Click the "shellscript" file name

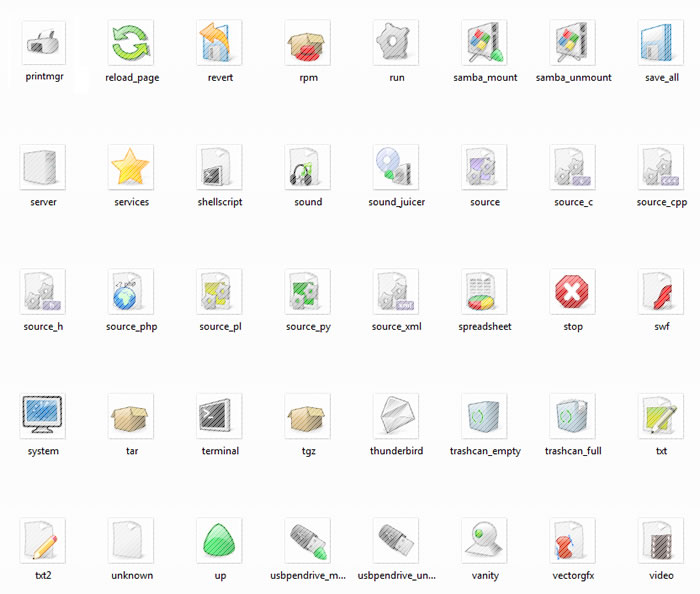click(x=220, y=202)
